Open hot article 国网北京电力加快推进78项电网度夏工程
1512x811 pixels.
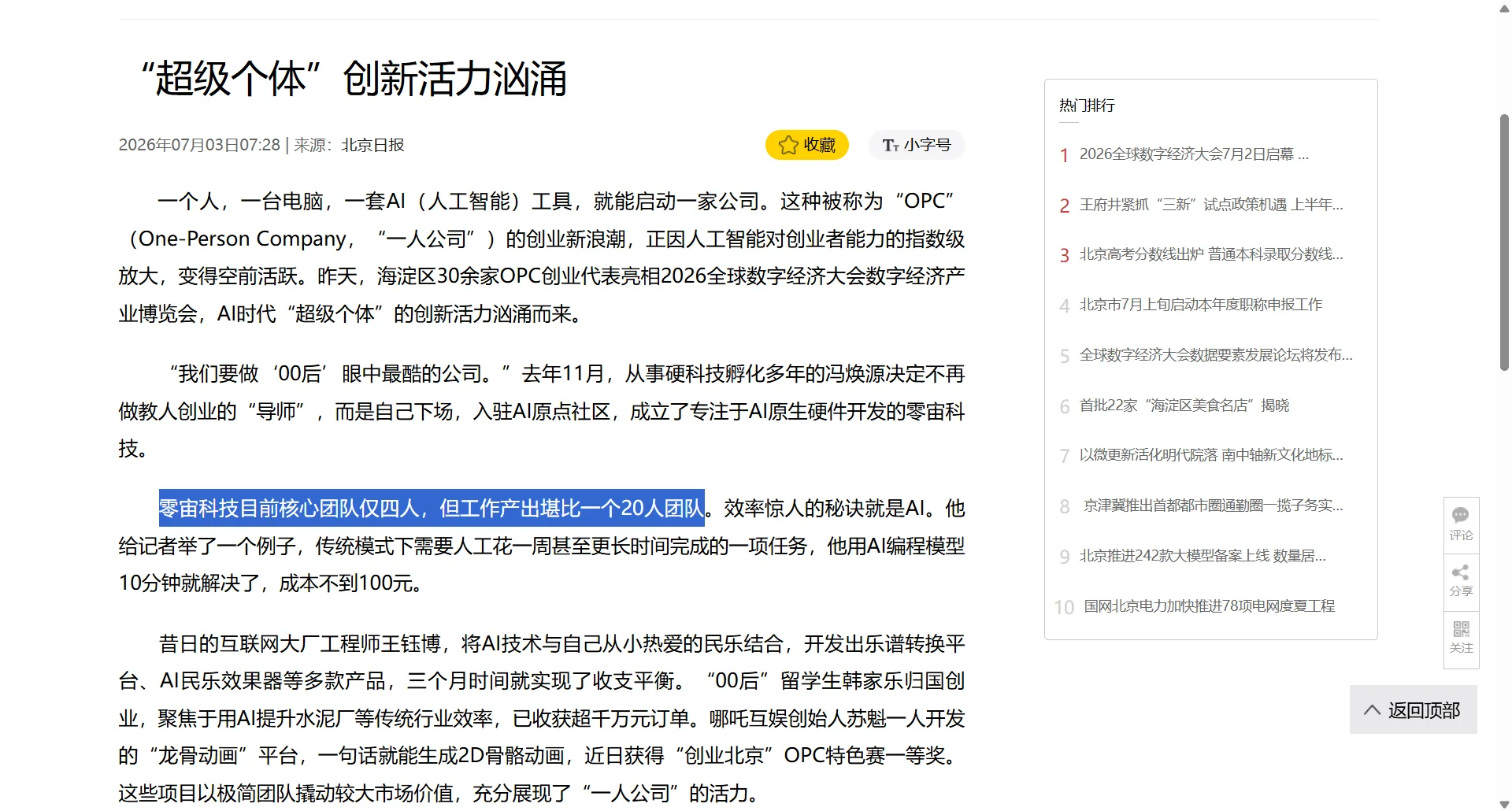pyautogui.click(x=1209, y=606)
